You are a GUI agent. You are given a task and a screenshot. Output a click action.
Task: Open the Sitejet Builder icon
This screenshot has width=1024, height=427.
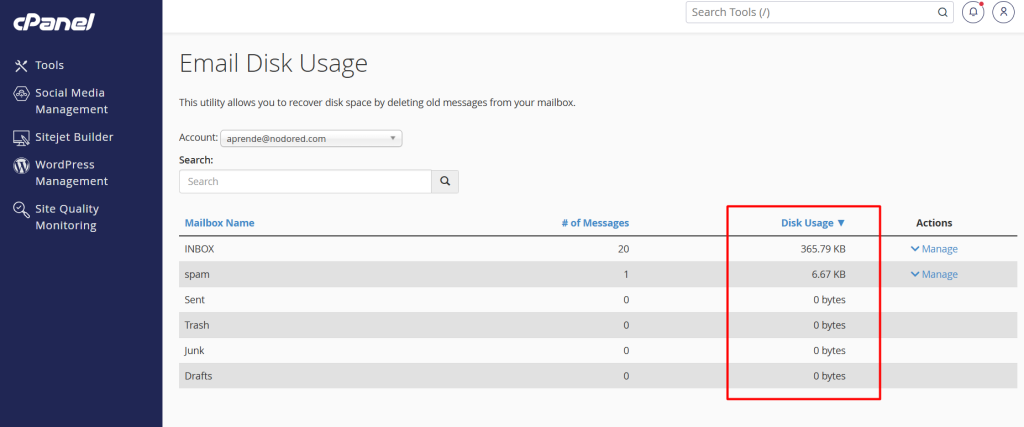coord(21,137)
